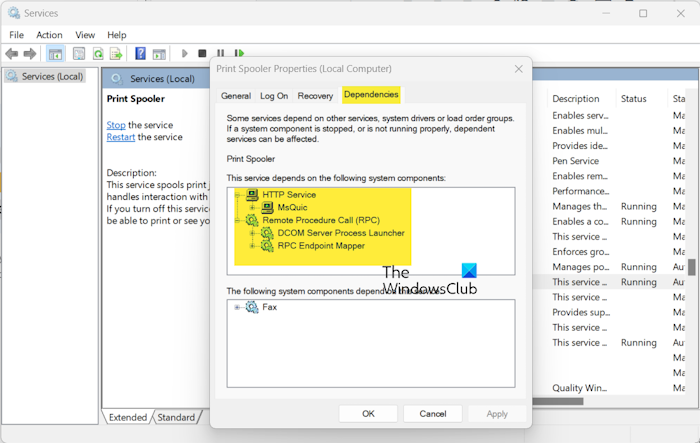
Task: Click the horizontal scrollbar thumb in Services list
Action: [x=558, y=401]
